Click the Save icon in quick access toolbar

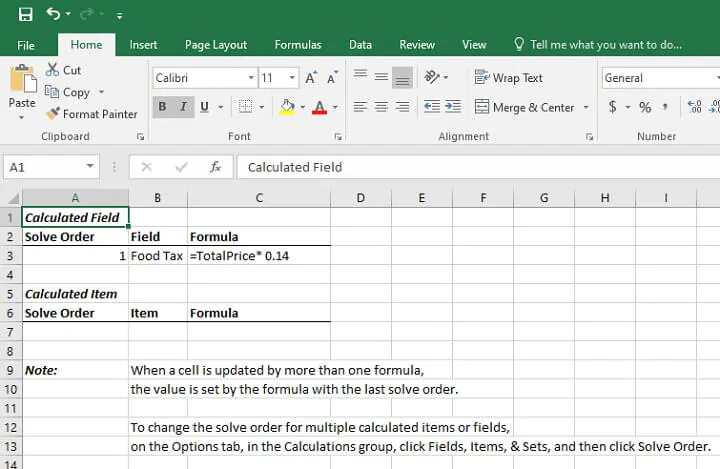[x=25, y=14]
